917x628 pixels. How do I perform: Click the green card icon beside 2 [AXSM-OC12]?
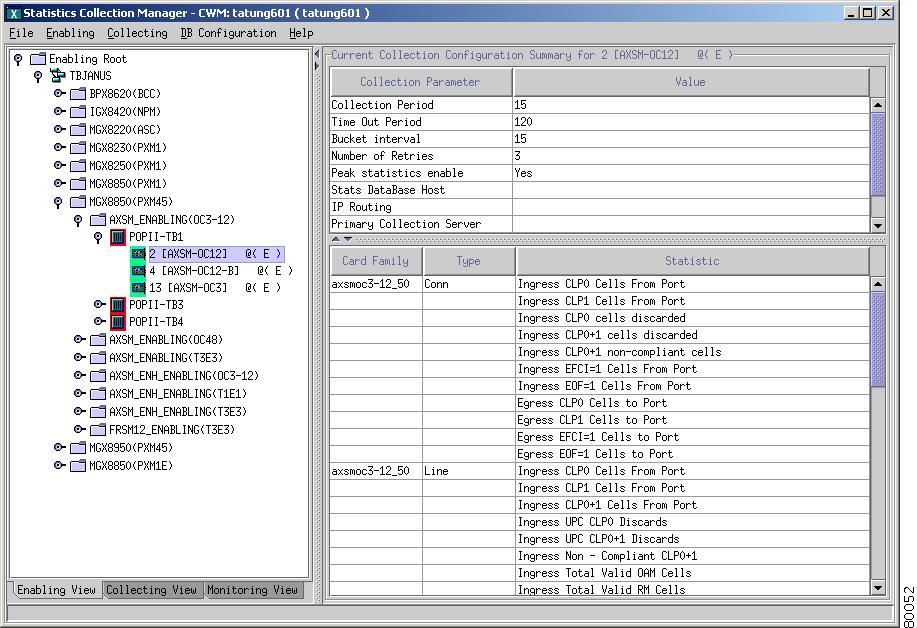pos(137,254)
